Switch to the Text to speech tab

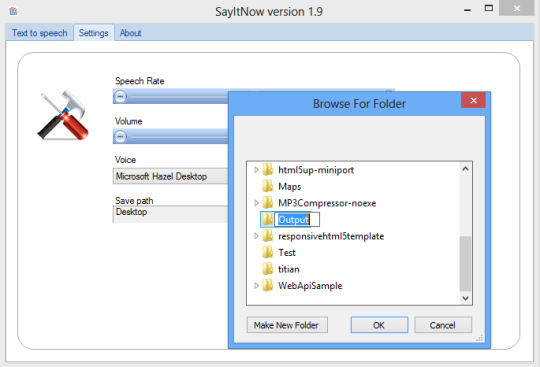[x=40, y=33]
